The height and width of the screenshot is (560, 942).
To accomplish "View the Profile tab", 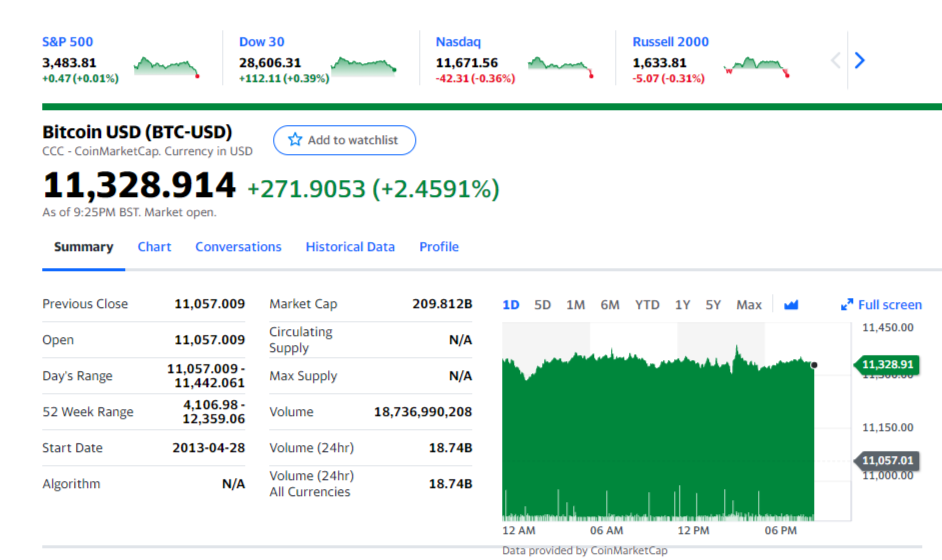I will [439, 247].
